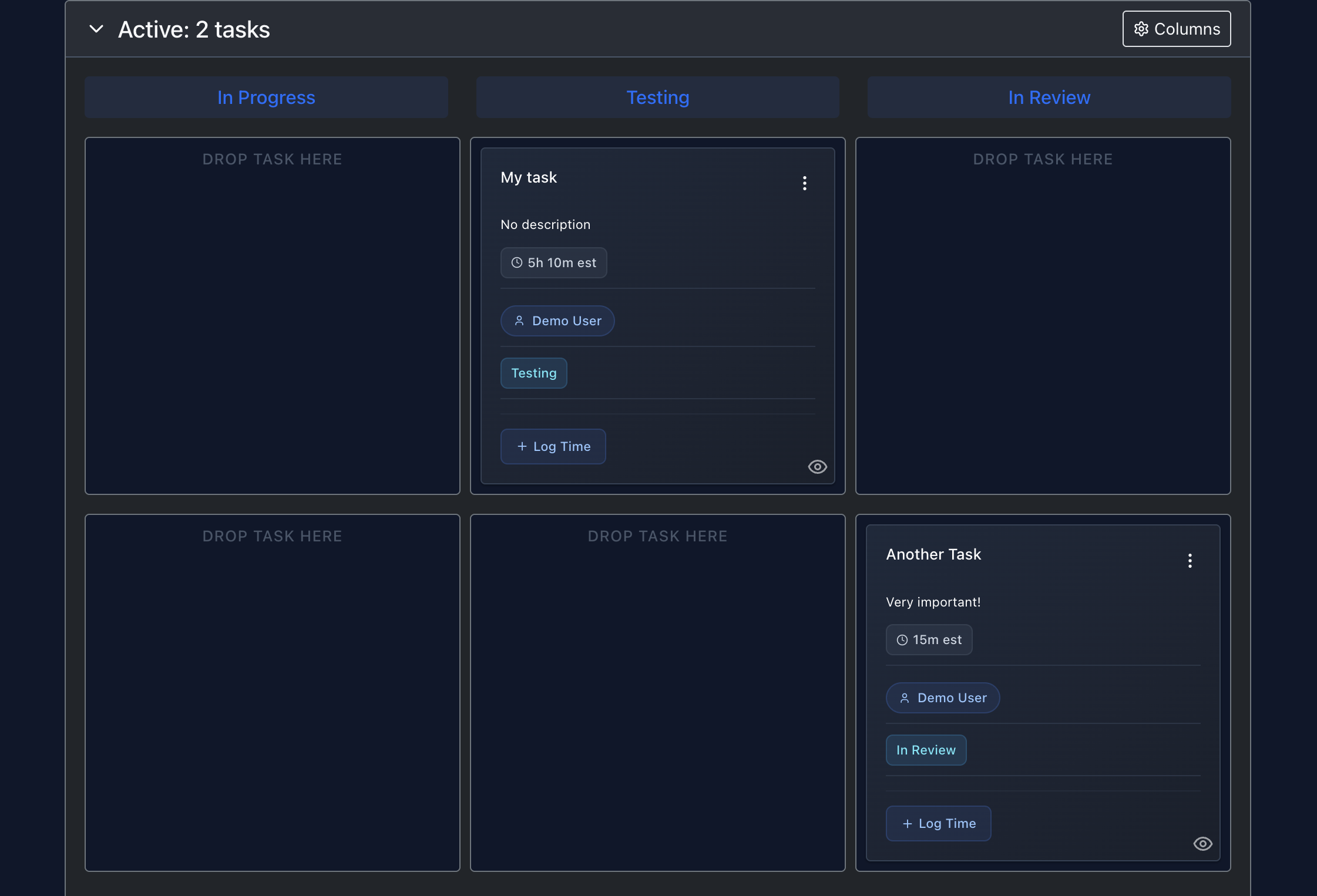Click Log Time on Another Task
This screenshot has width=1317, height=896.
pos(938,823)
